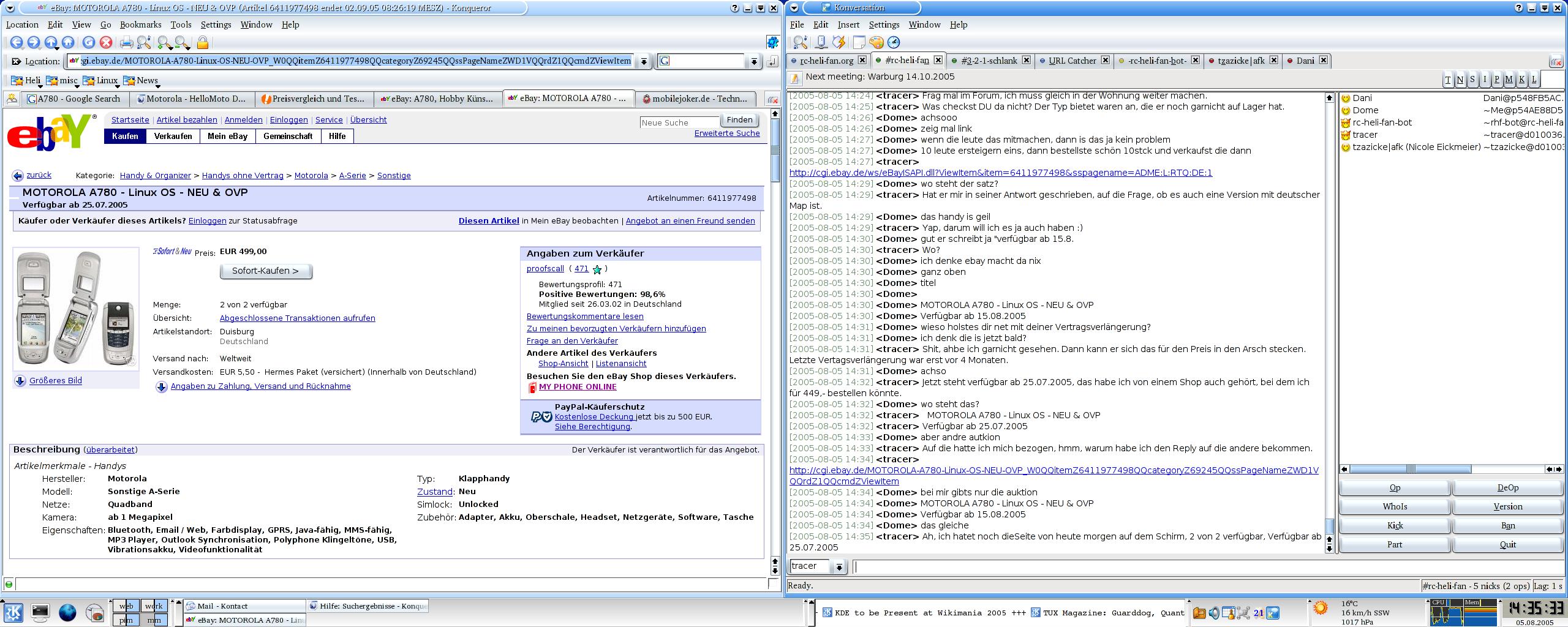Open Find text icon in Konversation toolbar

[800, 42]
